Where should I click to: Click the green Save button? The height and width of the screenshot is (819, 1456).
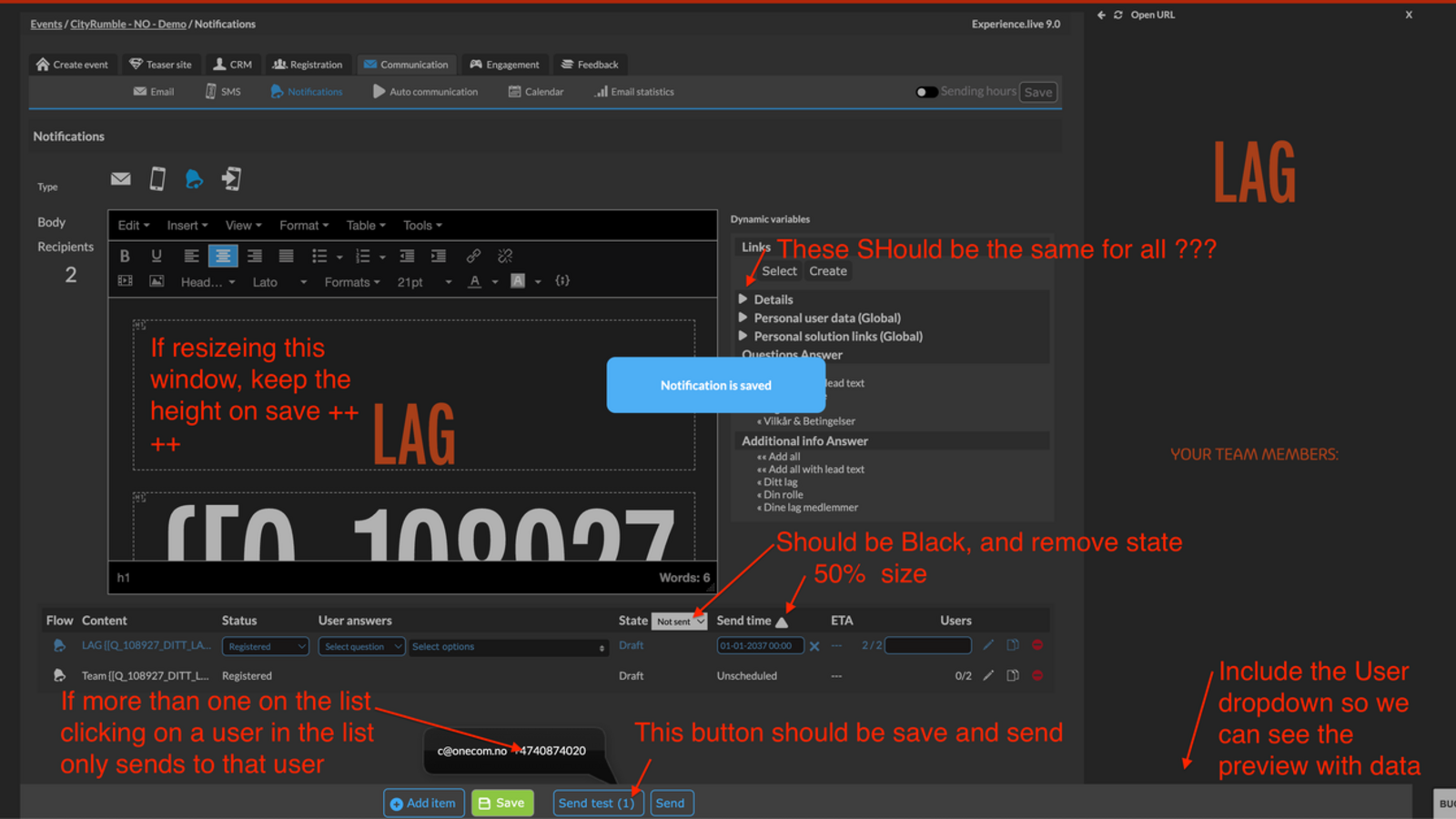pos(501,803)
